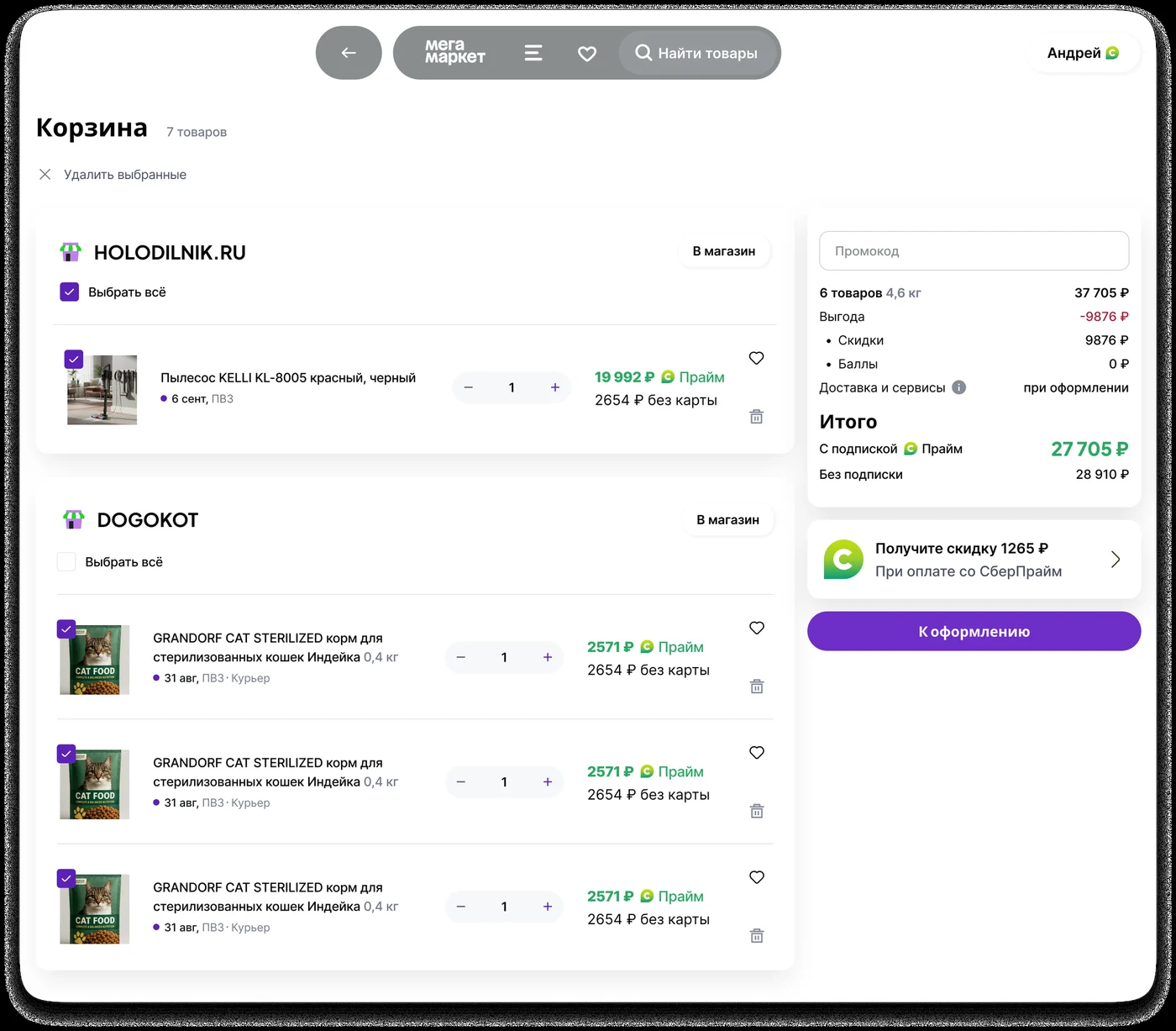Show info for Доставка и сервисы
1176x1031 pixels.
coord(959,387)
